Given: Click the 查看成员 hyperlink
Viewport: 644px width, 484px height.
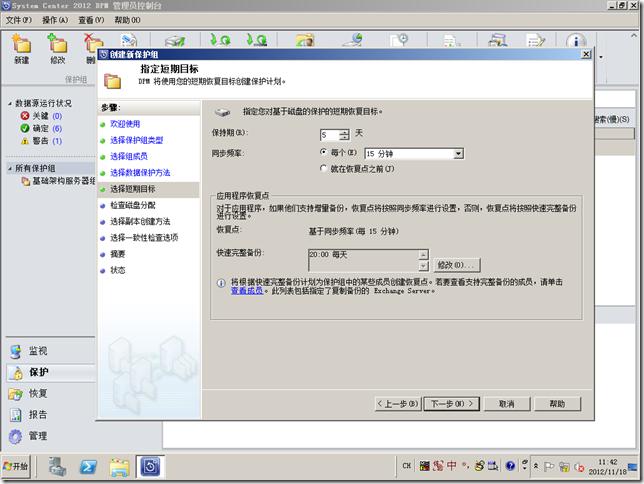Looking at the screenshot, I should tap(247, 291).
